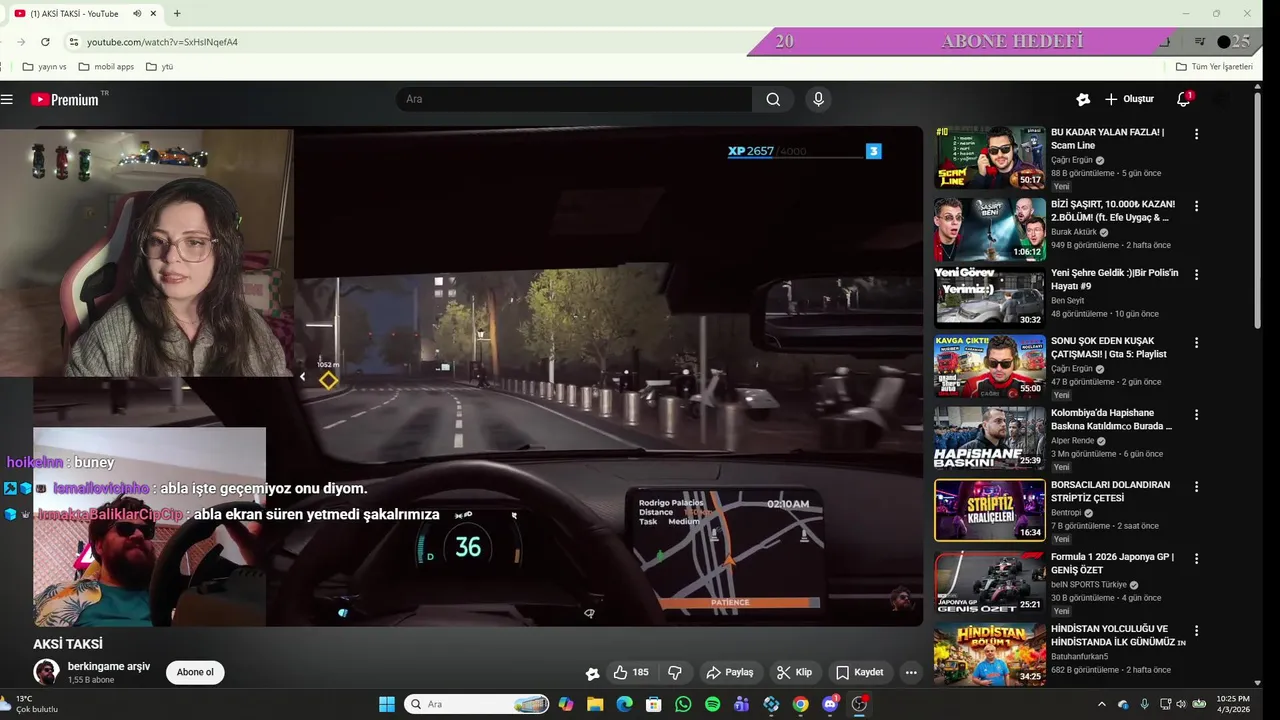The image size is (1280, 720).
Task: Open mobil apps bookmarks folder
Action: coord(106,67)
